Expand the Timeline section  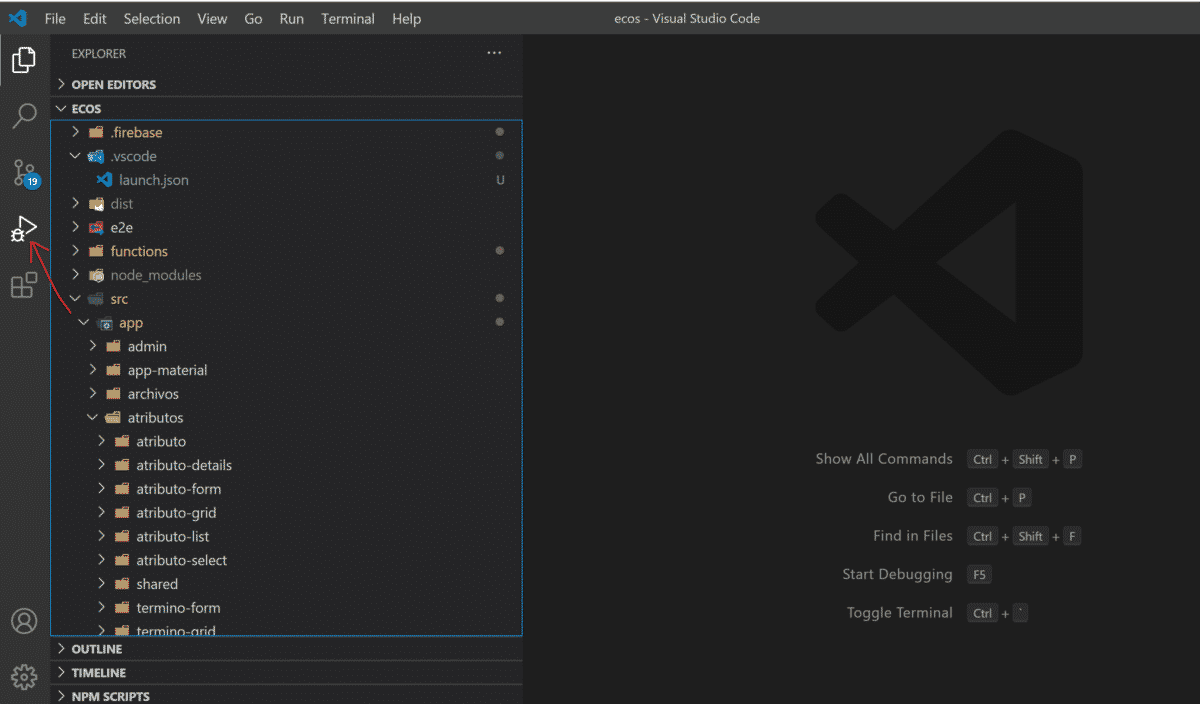click(62, 673)
